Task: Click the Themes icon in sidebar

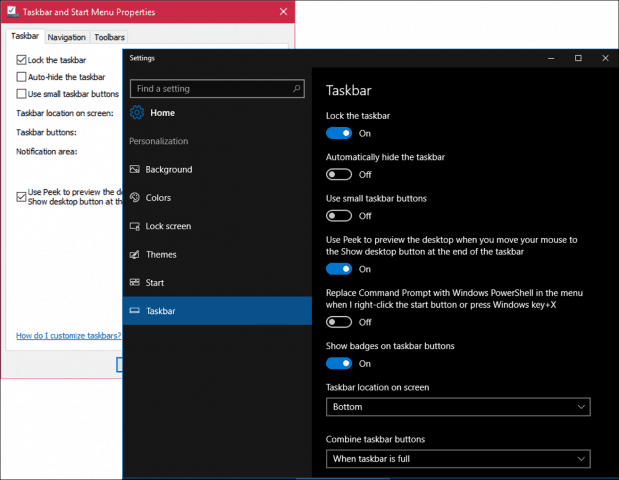Action: coord(135,254)
